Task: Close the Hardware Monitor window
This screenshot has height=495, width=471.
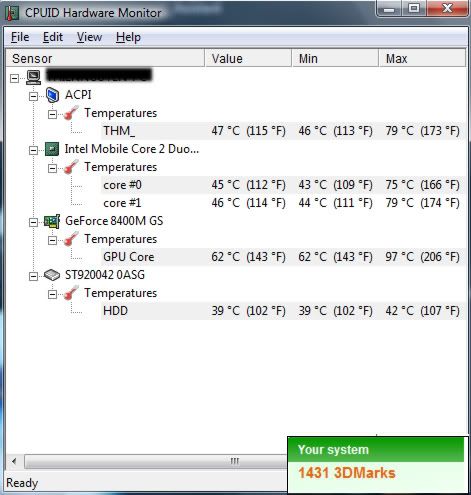Action: click(x=447, y=8)
